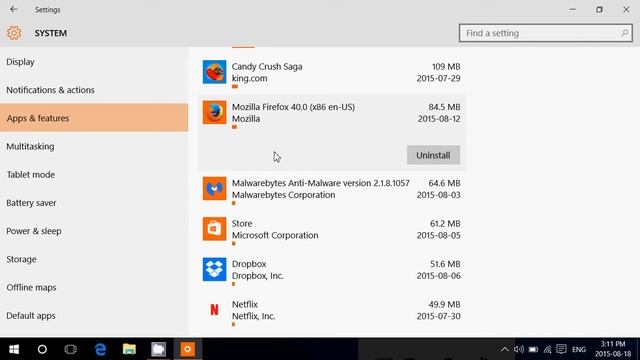This screenshot has width=640, height=360.
Task: Open Multitasking settings
Action: (94, 146)
